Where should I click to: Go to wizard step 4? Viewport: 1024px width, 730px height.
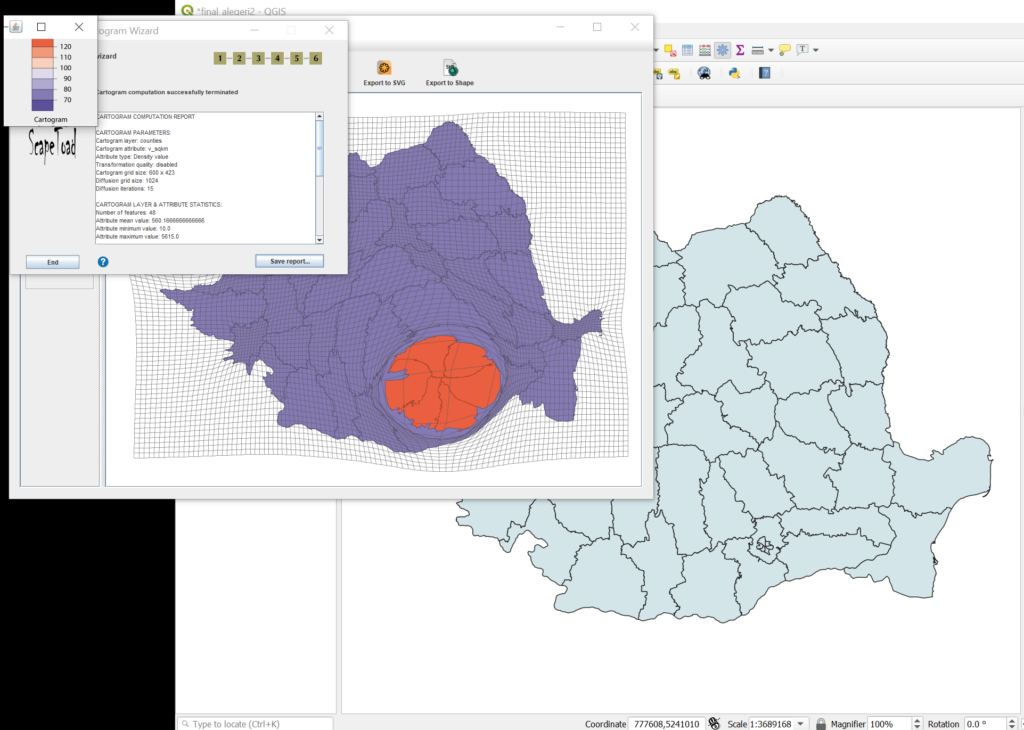coord(277,58)
